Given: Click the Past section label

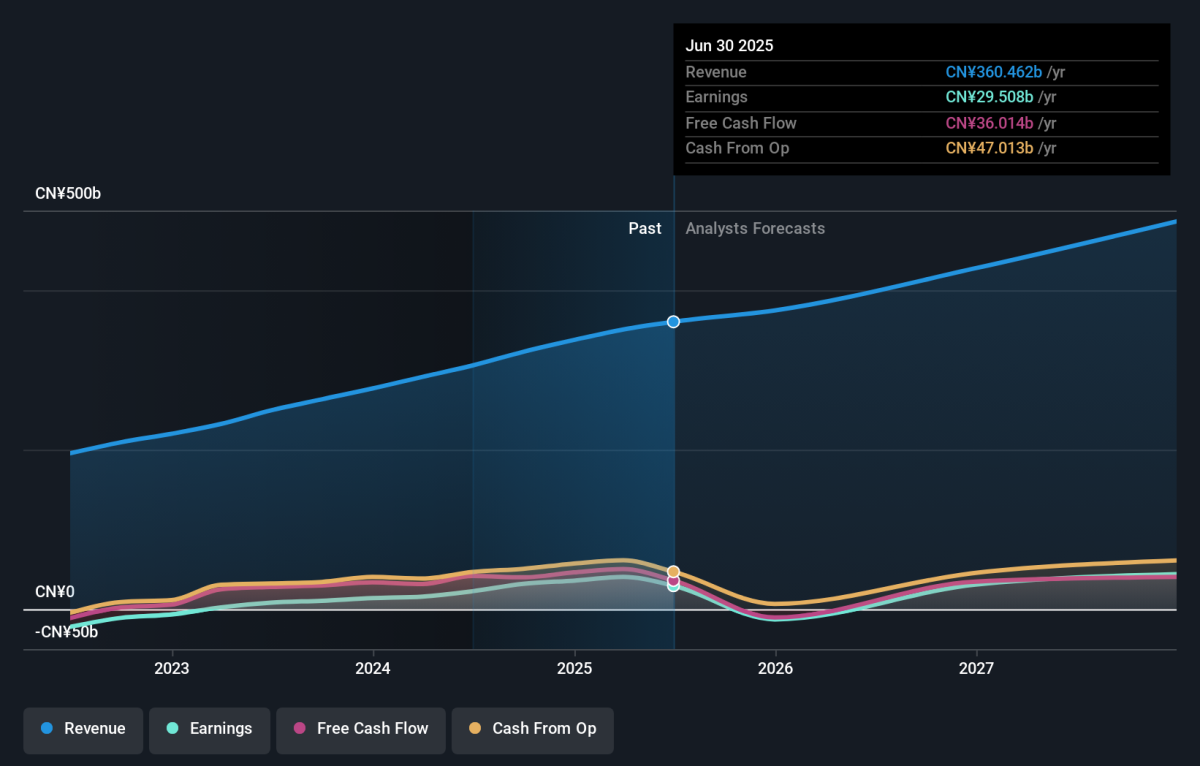Looking at the screenshot, I should (x=645, y=229).
